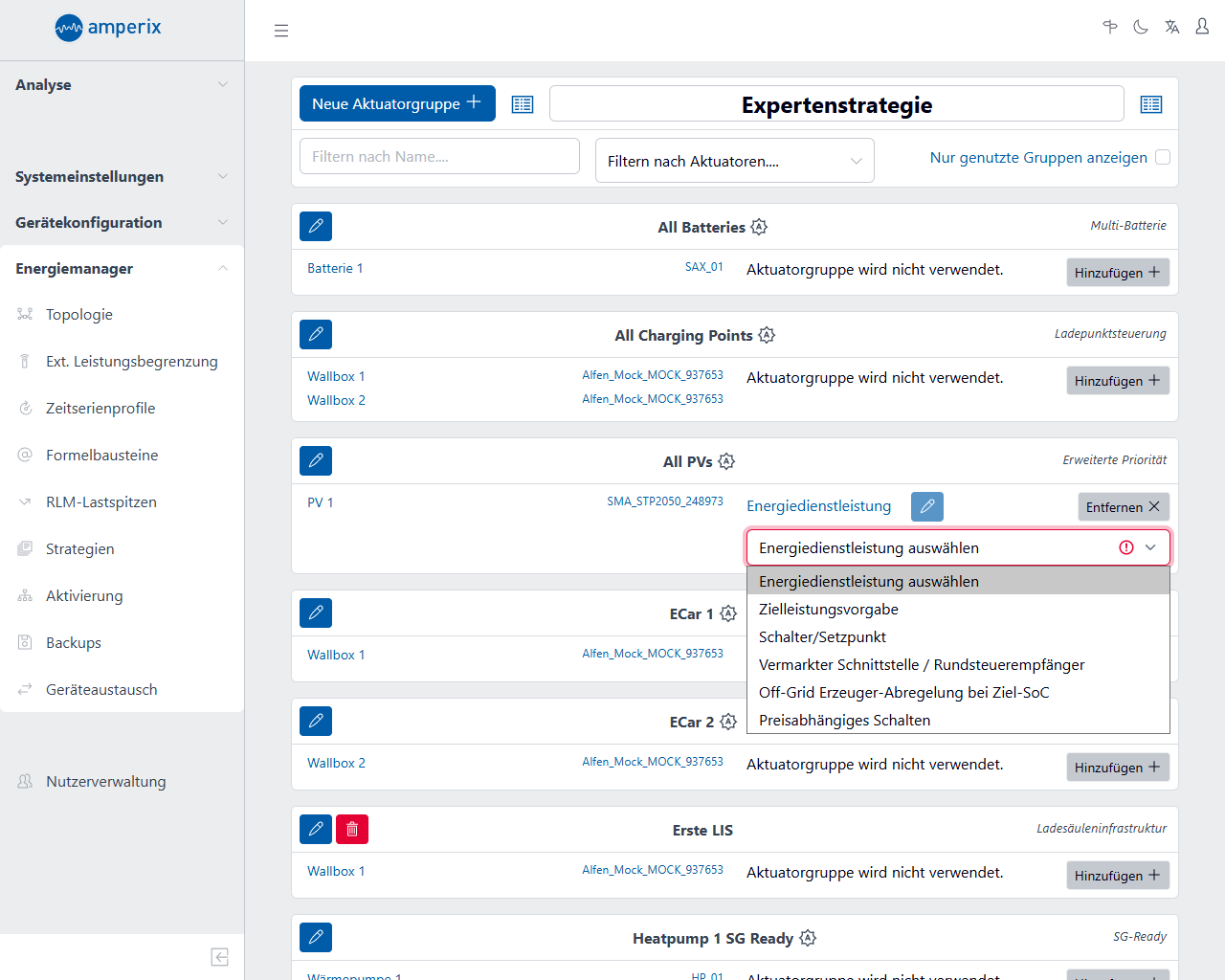This screenshot has width=1225, height=980.
Task: Open the language translation icon
Action: 1171,28
